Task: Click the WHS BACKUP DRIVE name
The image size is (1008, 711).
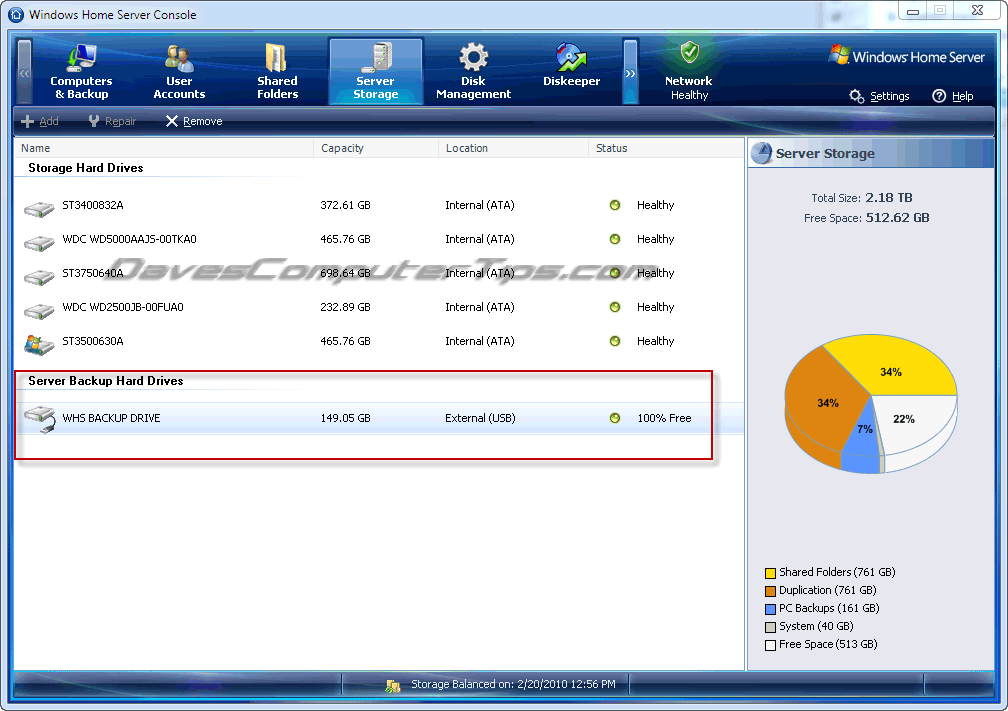Action: (x=111, y=418)
